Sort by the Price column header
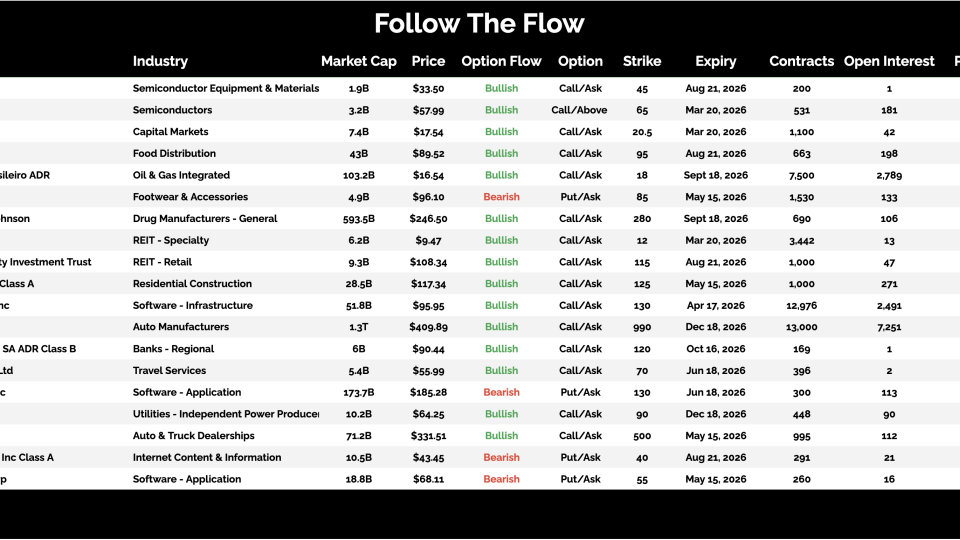 click(428, 61)
